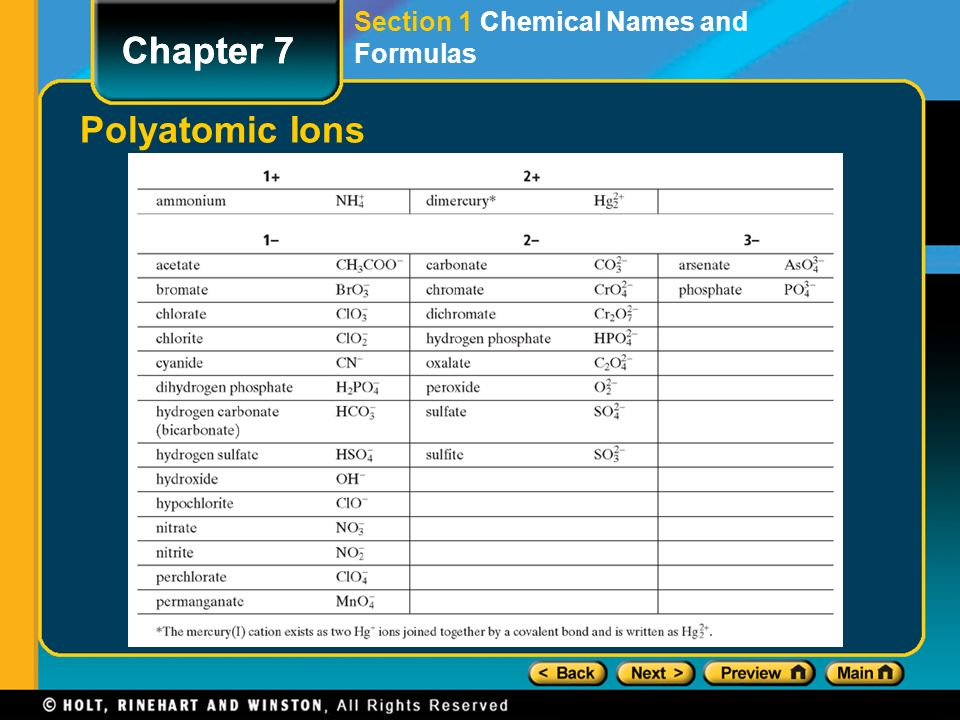The width and height of the screenshot is (960, 720).
Task: Select the 'nitrite' entry
Action: (x=174, y=553)
